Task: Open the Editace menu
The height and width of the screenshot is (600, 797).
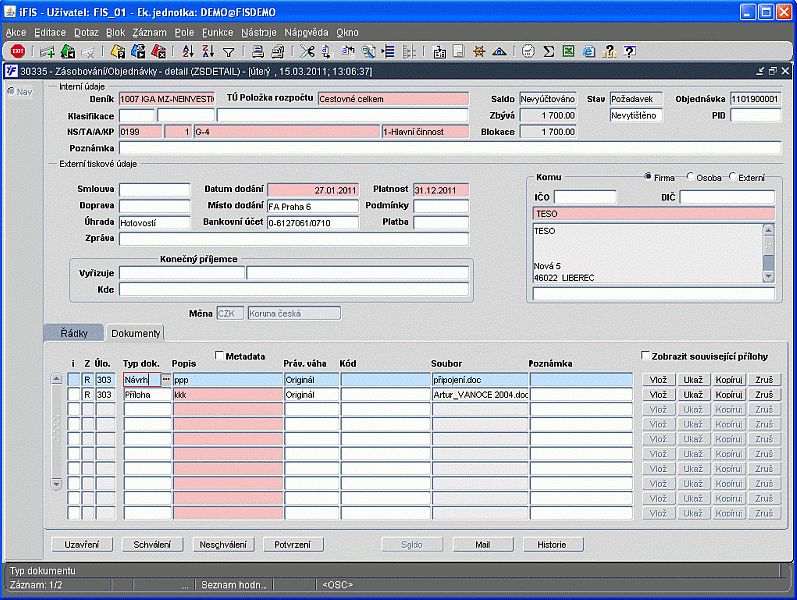Action: [50, 33]
